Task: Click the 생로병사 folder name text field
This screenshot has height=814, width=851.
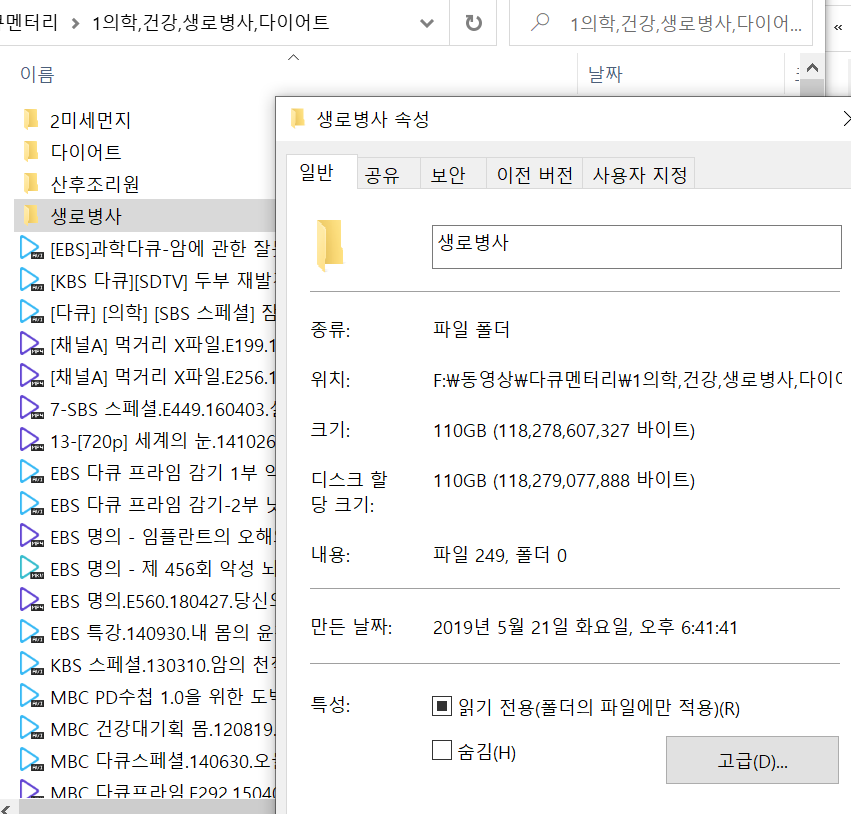Action: 636,246
